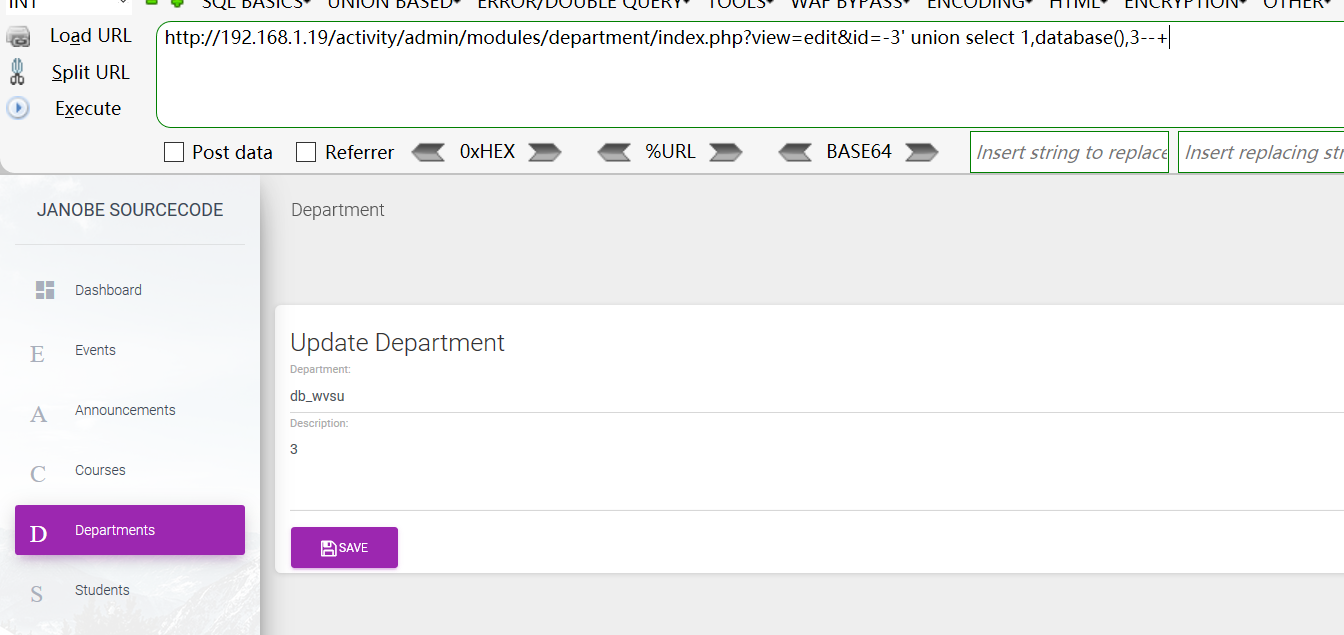Open Courses via the C letter icon
This screenshot has height=635, width=1344.
38,473
